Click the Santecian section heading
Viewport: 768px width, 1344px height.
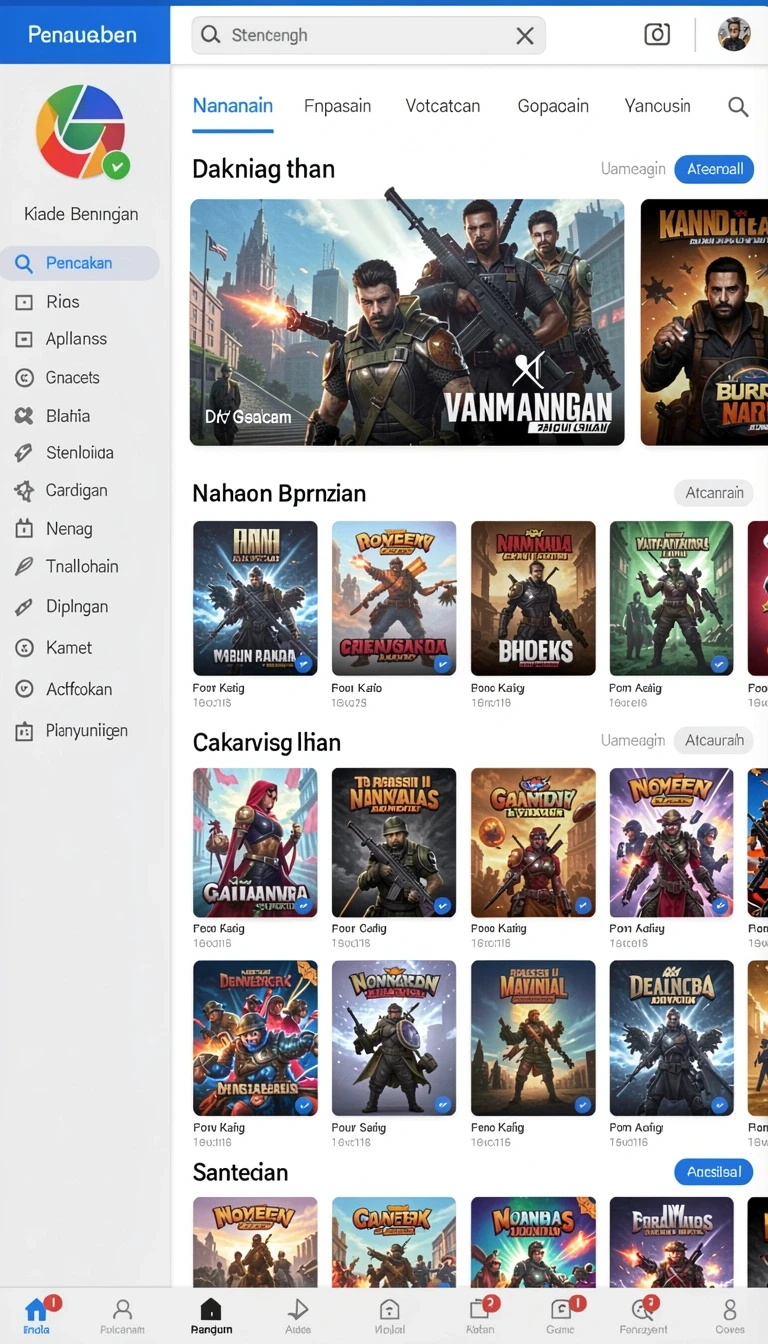click(x=240, y=1172)
